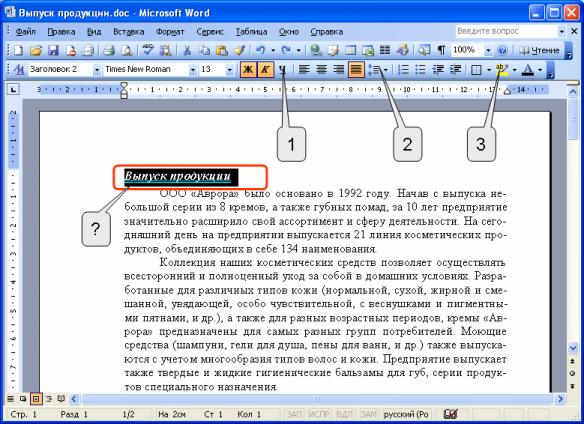
Task: Switch to Normal view button at bottom
Action: pos(10,399)
